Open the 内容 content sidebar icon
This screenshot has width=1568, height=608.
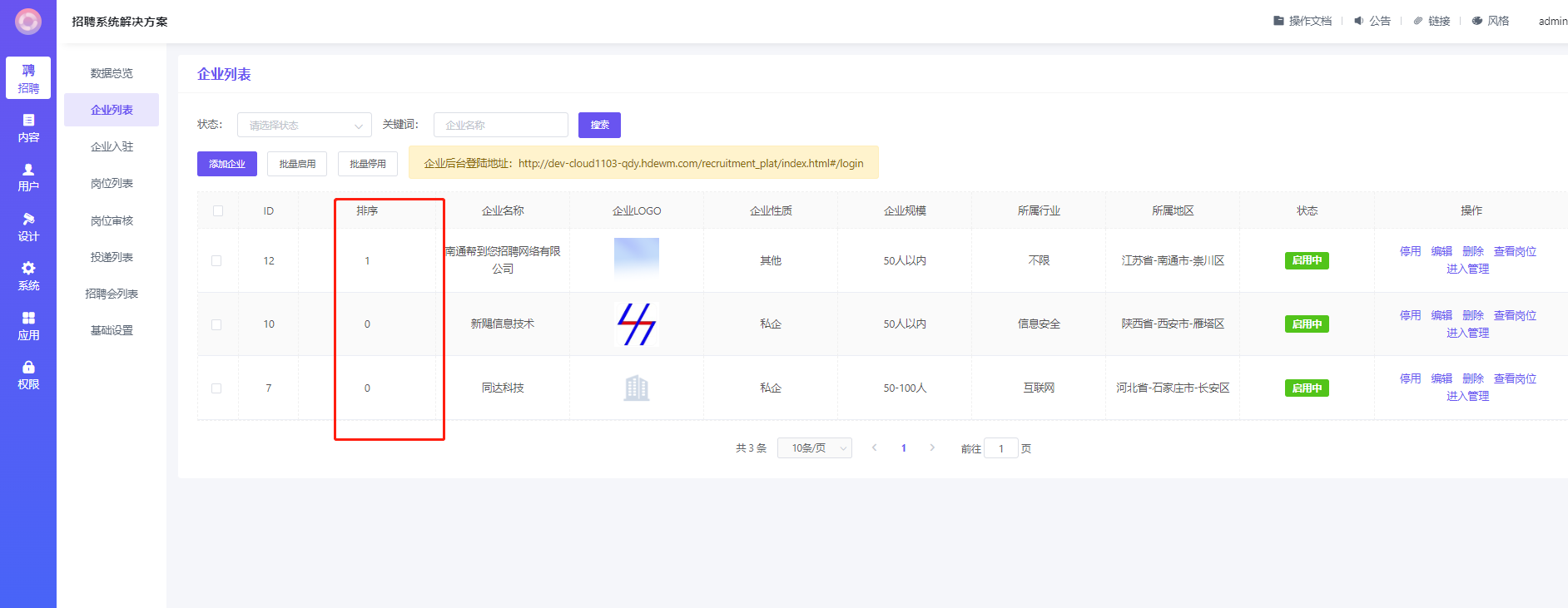coord(28,121)
